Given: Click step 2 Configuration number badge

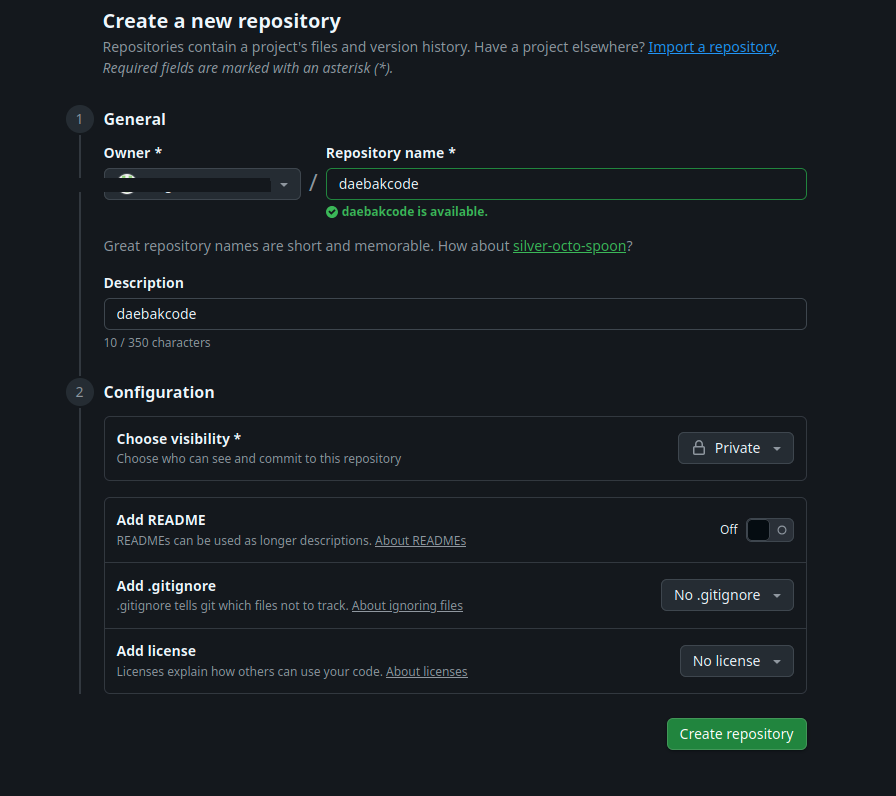Looking at the screenshot, I should (79, 392).
